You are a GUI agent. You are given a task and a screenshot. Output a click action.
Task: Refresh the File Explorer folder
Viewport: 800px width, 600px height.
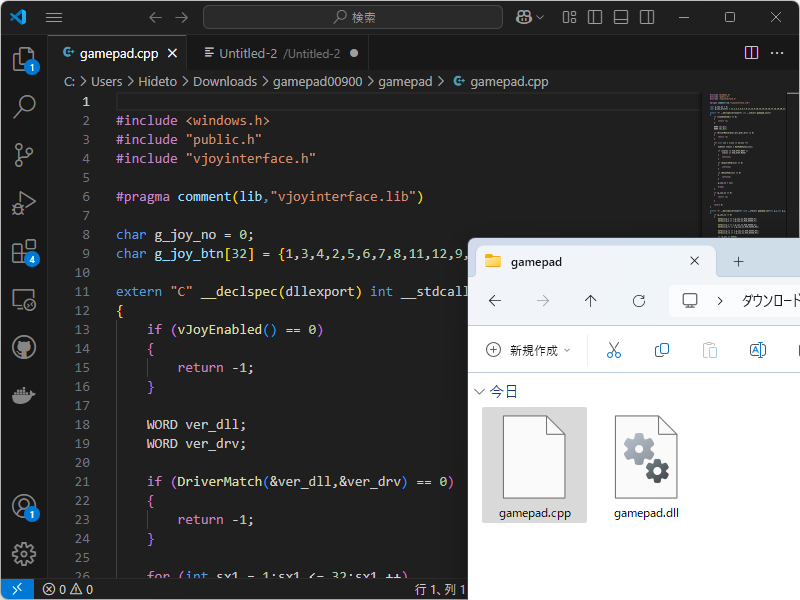(639, 301)
